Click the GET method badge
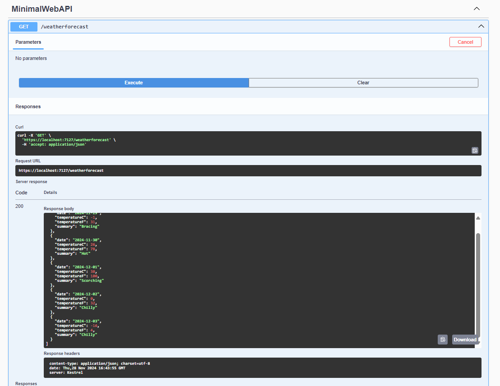Screen dimensions: 500x386 [x=24, y=27]
